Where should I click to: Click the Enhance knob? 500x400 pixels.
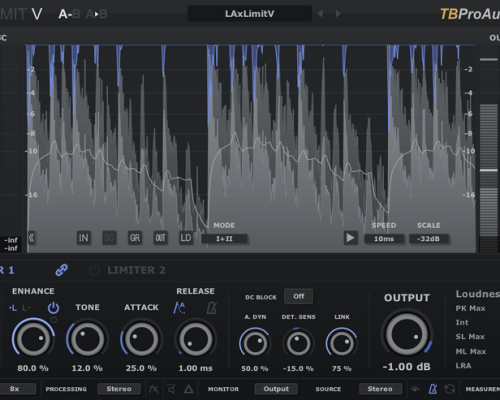coord(33,339)
